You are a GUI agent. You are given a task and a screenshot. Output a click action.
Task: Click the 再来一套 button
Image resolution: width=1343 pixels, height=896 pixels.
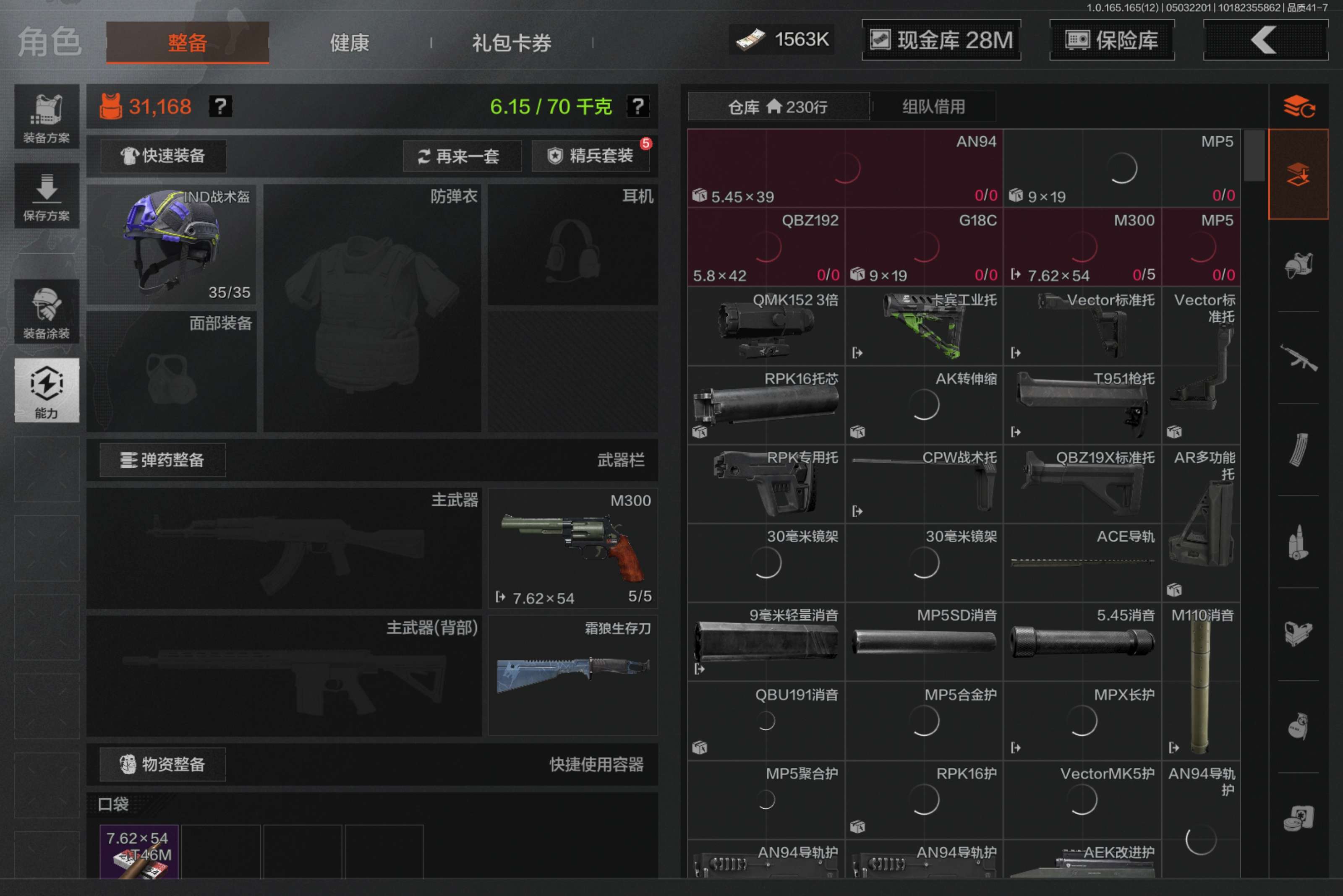tap(461, 156)
